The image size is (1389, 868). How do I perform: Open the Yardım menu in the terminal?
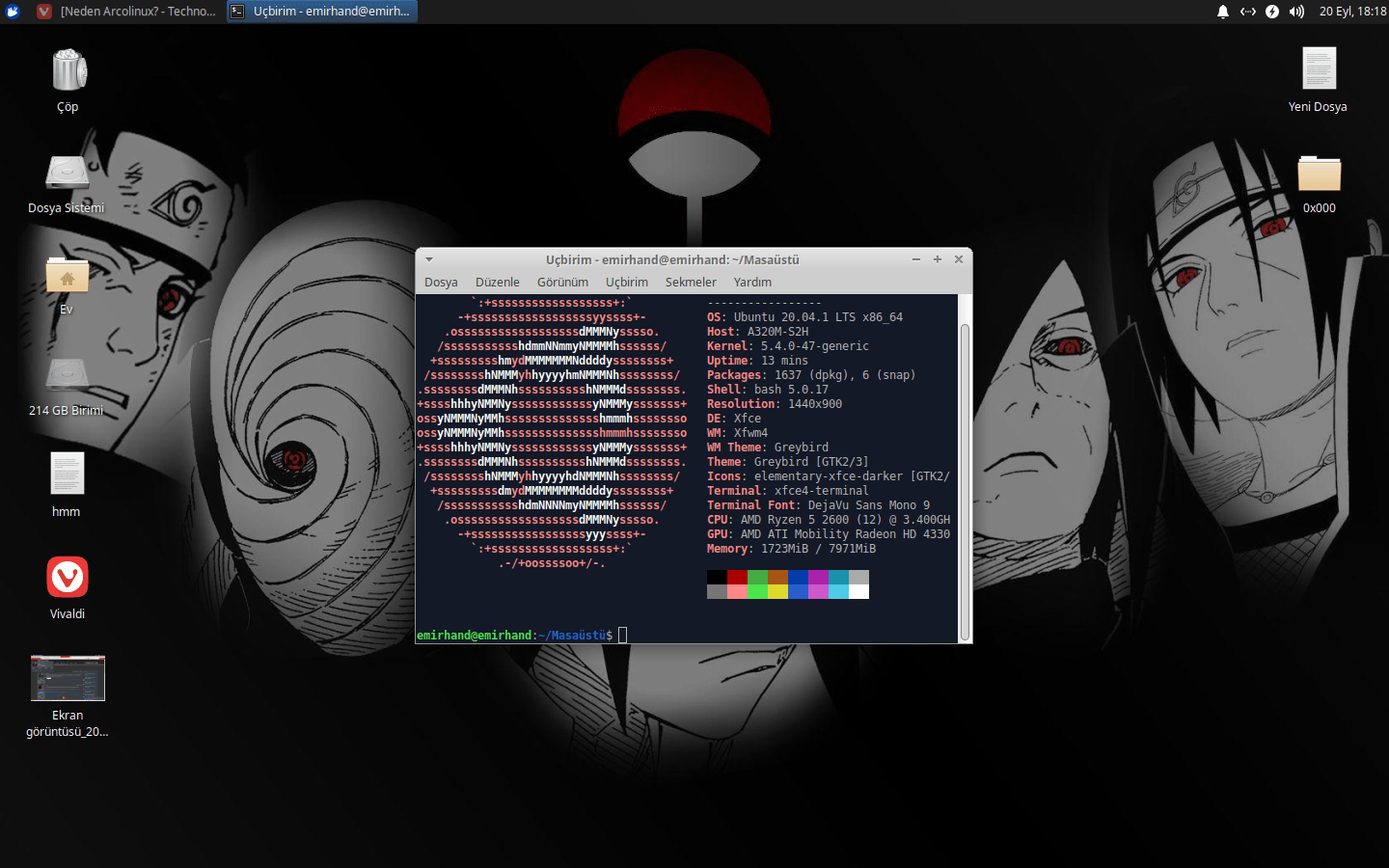click(752, 283)
